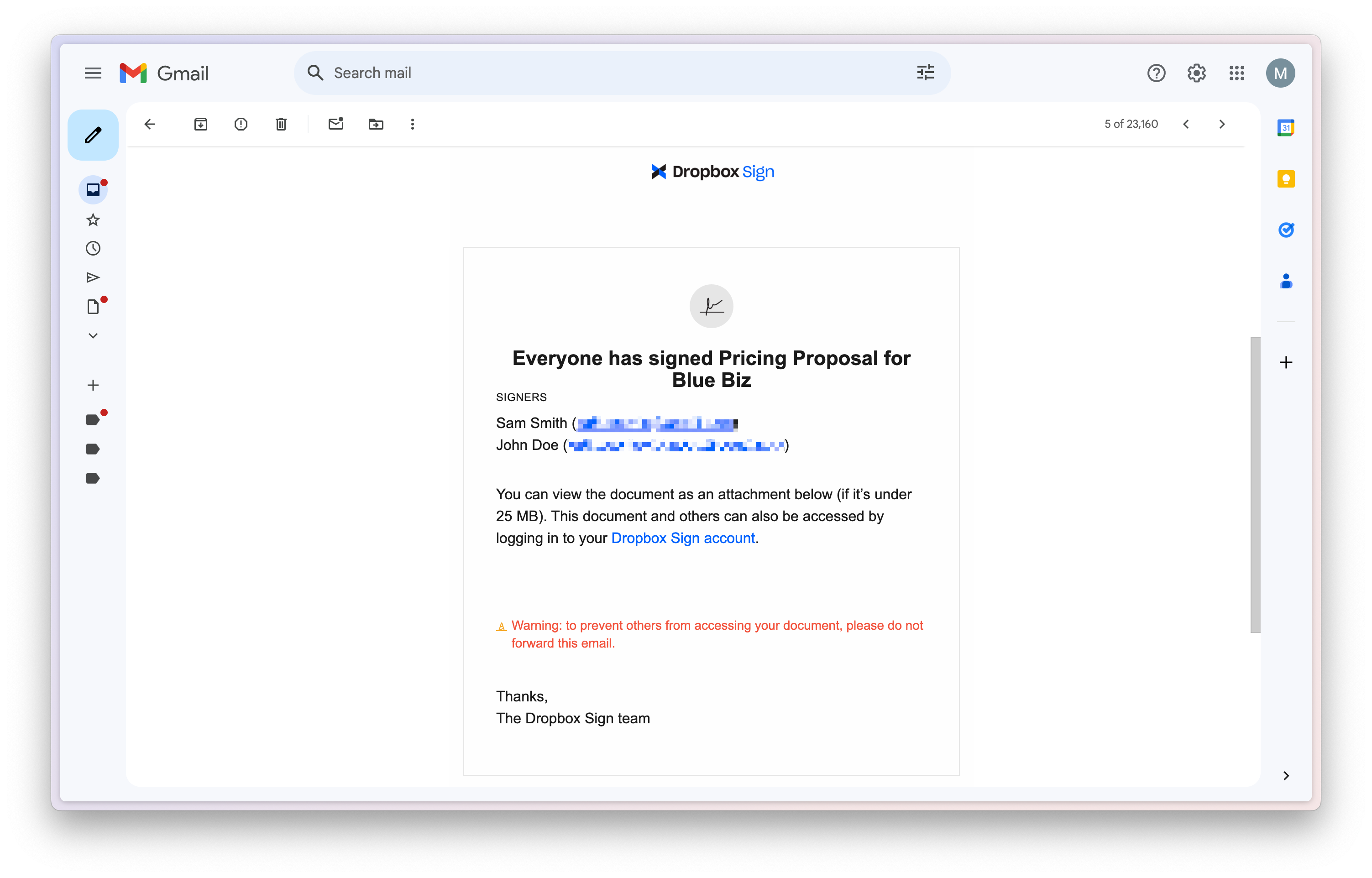
Task: Open Drafts in the sidebar
Action: click(x=93, y=307)
